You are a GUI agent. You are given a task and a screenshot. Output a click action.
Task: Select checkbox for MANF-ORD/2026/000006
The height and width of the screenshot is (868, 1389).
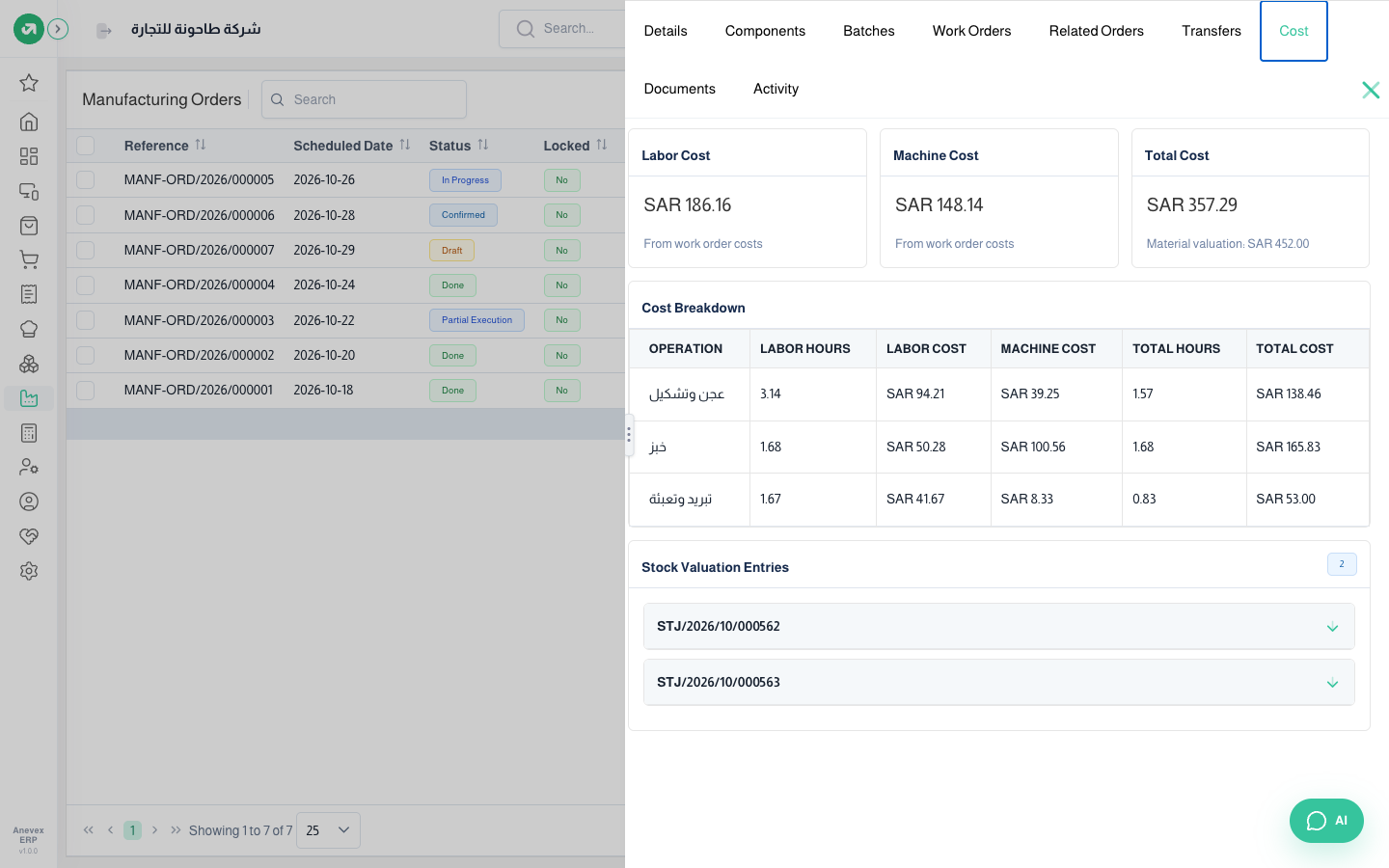coord(86,215)
